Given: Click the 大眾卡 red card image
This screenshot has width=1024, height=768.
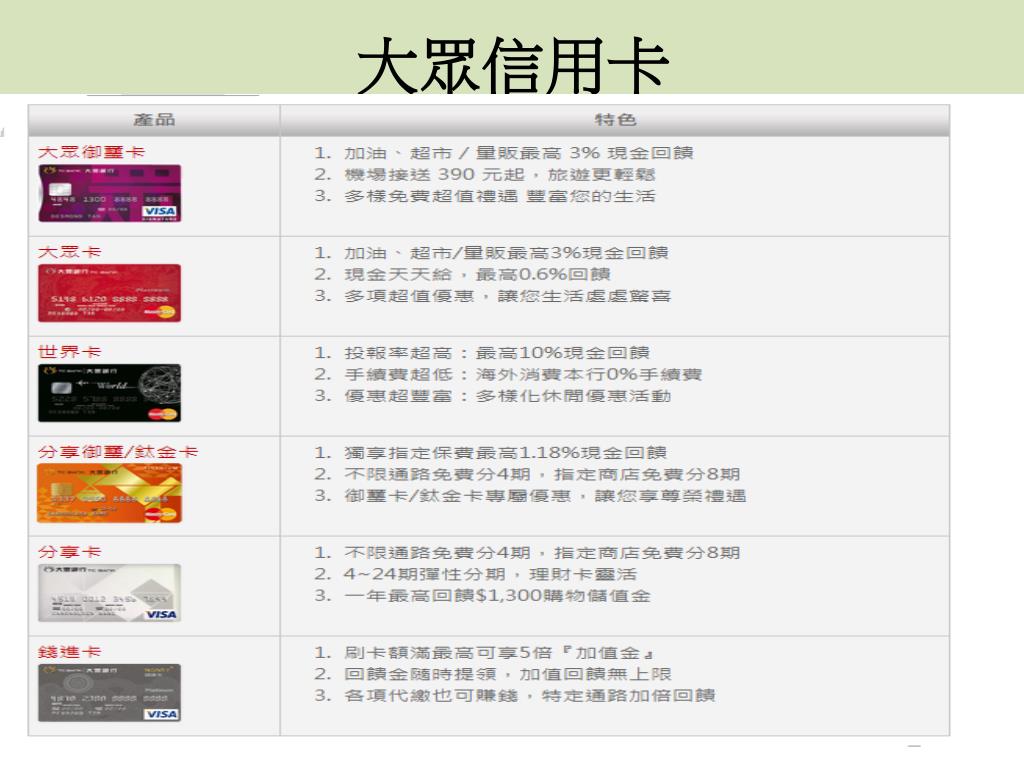Looking at the screenshot, I should (110, 293).
